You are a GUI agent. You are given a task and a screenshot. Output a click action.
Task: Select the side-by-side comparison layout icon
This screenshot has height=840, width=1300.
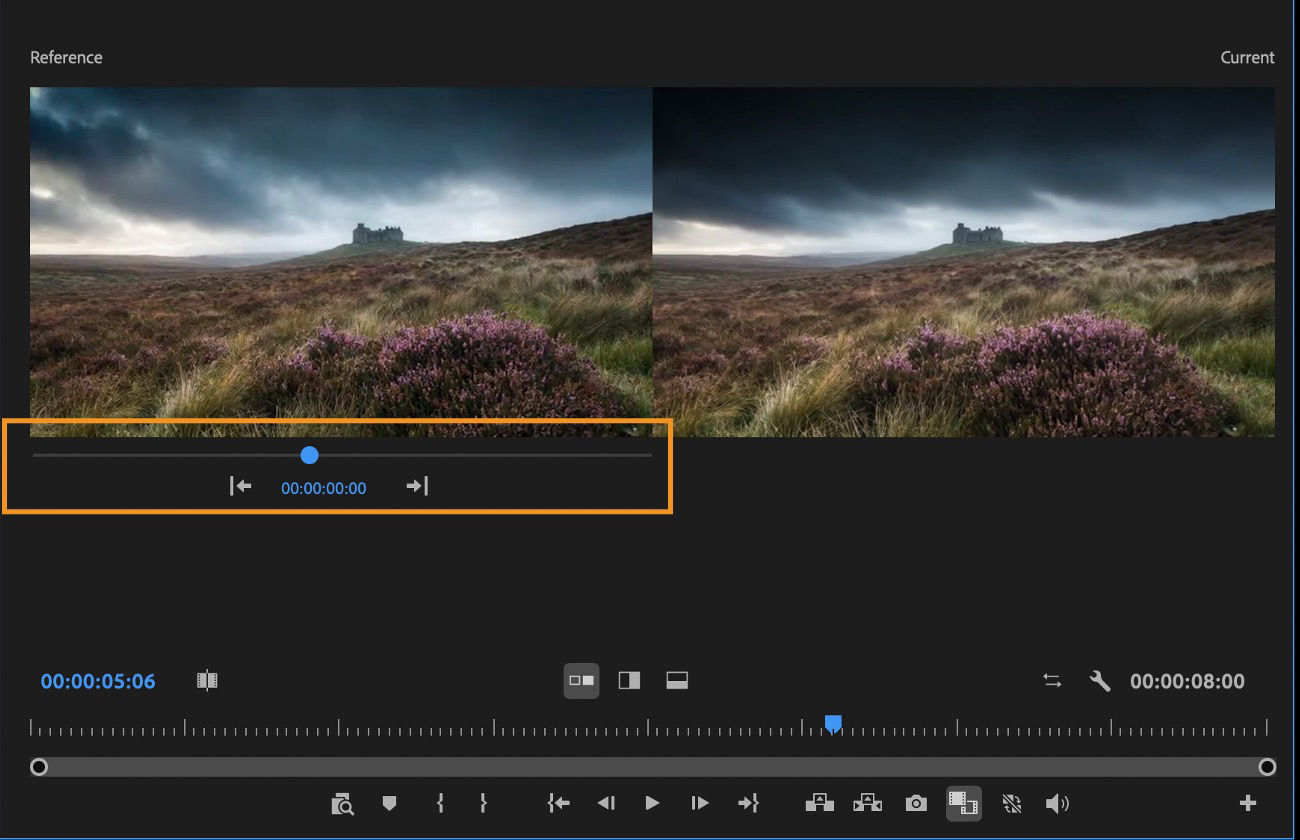click(x=581, y=680)
